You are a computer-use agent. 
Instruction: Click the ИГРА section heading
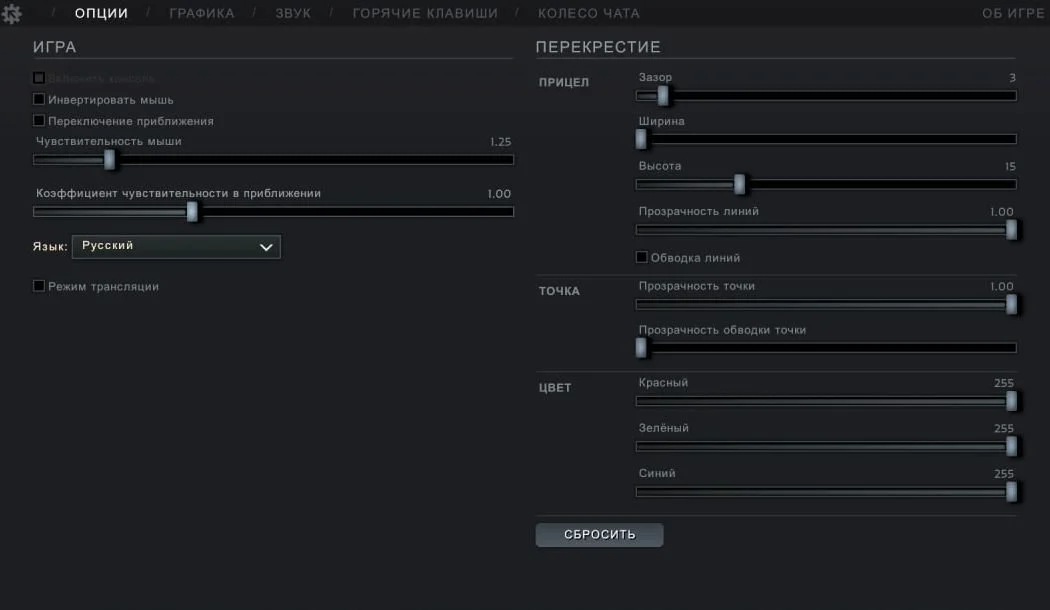54,47
